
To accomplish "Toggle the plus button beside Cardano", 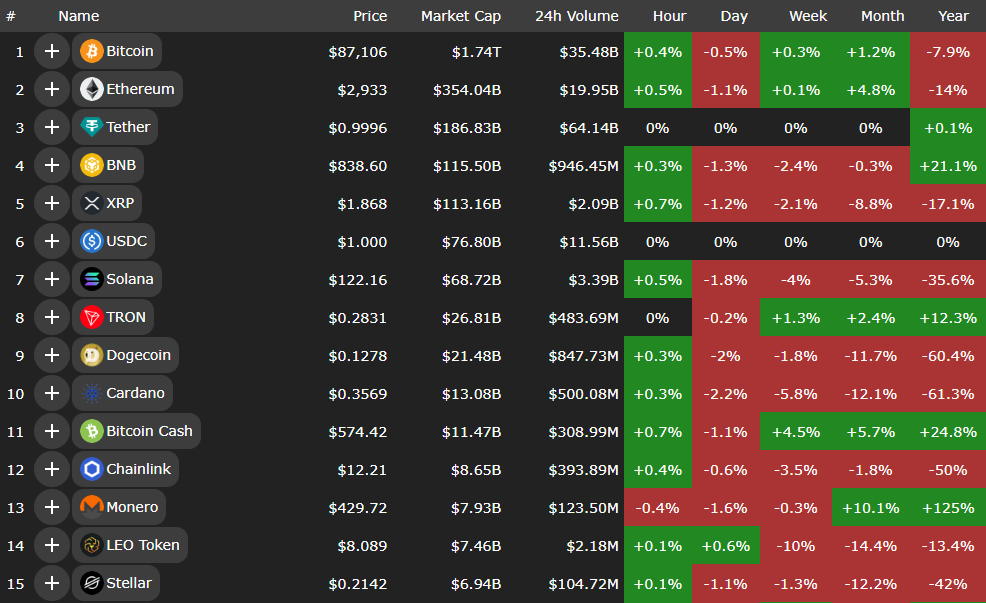I will click(52, 393).
